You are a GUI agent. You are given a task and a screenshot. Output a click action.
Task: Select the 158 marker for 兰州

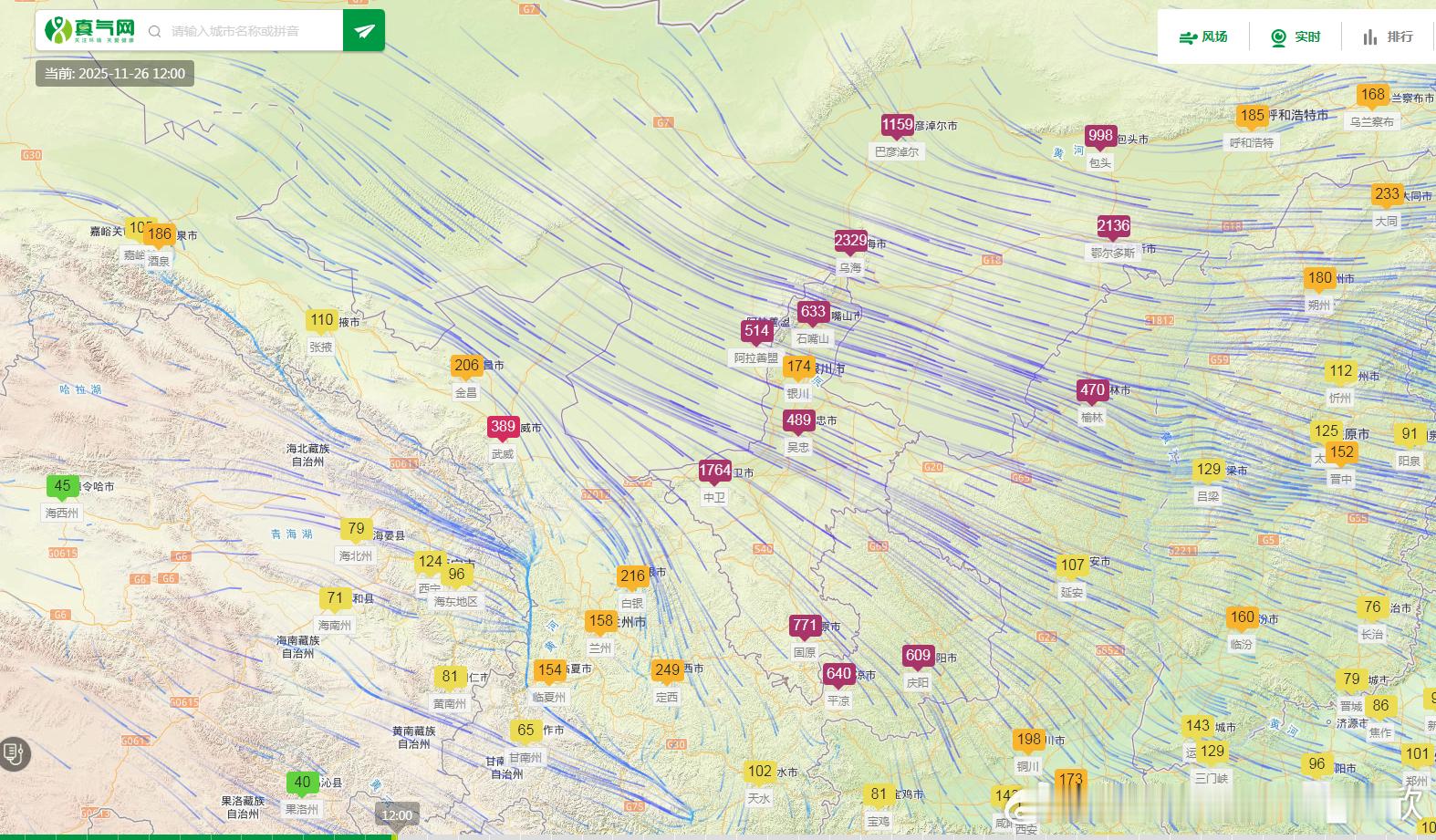601,621
